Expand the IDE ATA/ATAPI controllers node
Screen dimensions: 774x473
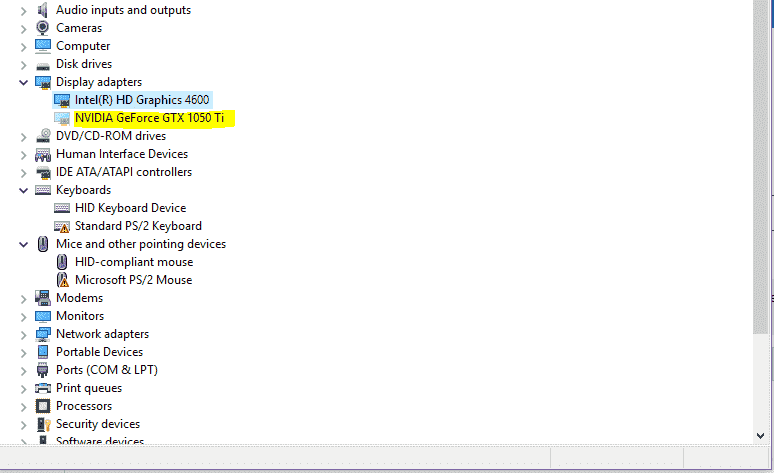23,173
